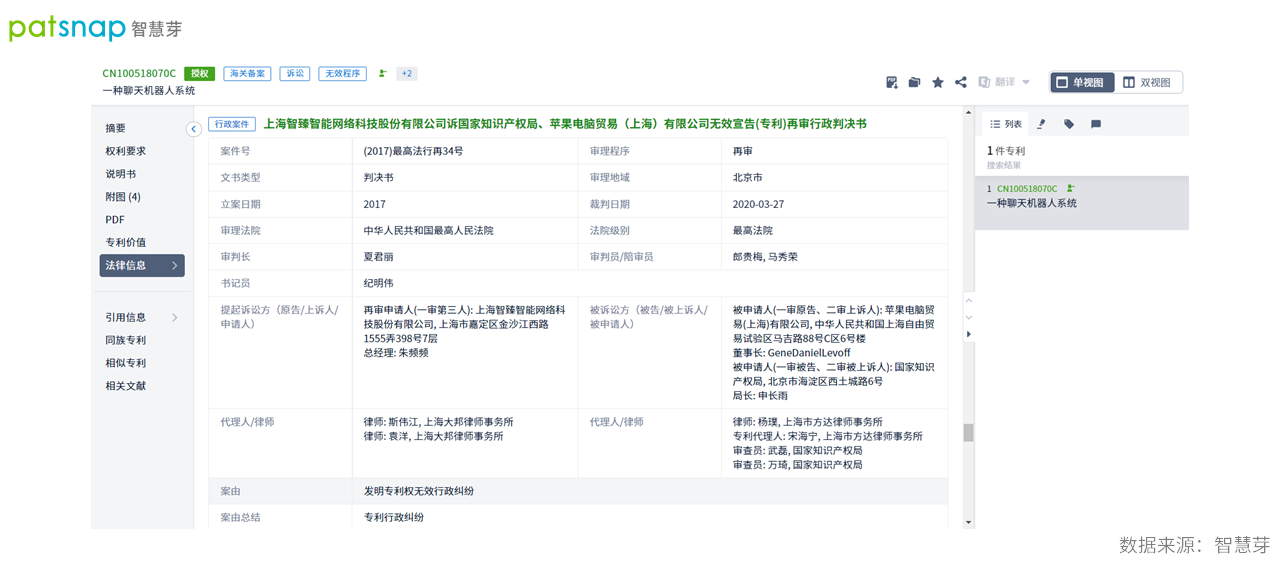
Task: Click patent number CN100518070C in header
Action: (139, 73)
